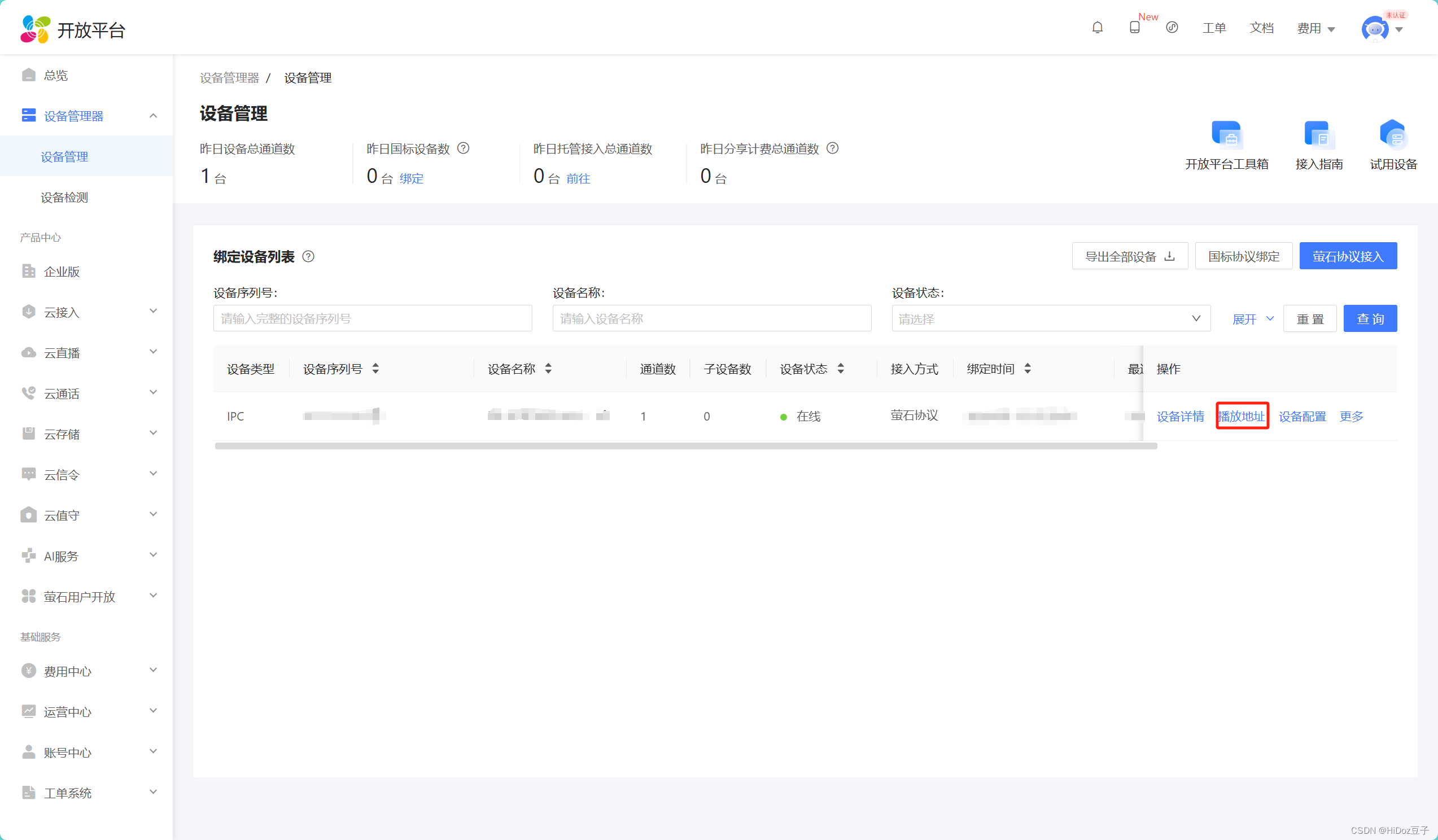Open the mobile device icon in header
The height and width of the screenshot is (840, 1438).
point(1134,28)
